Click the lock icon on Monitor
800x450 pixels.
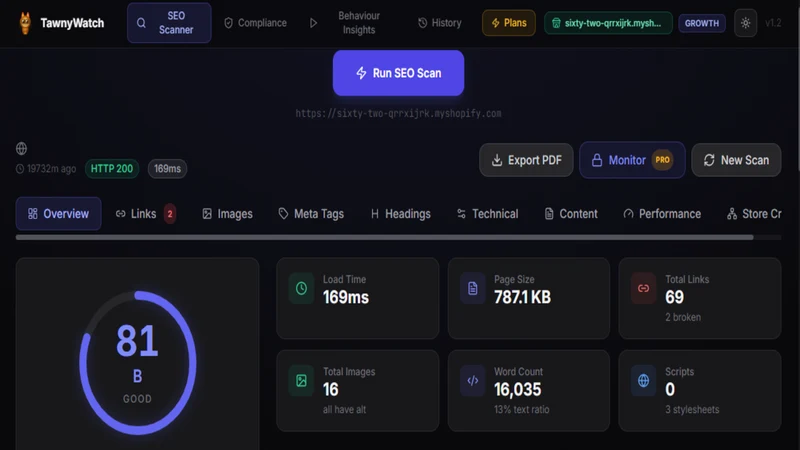(596, 160)
